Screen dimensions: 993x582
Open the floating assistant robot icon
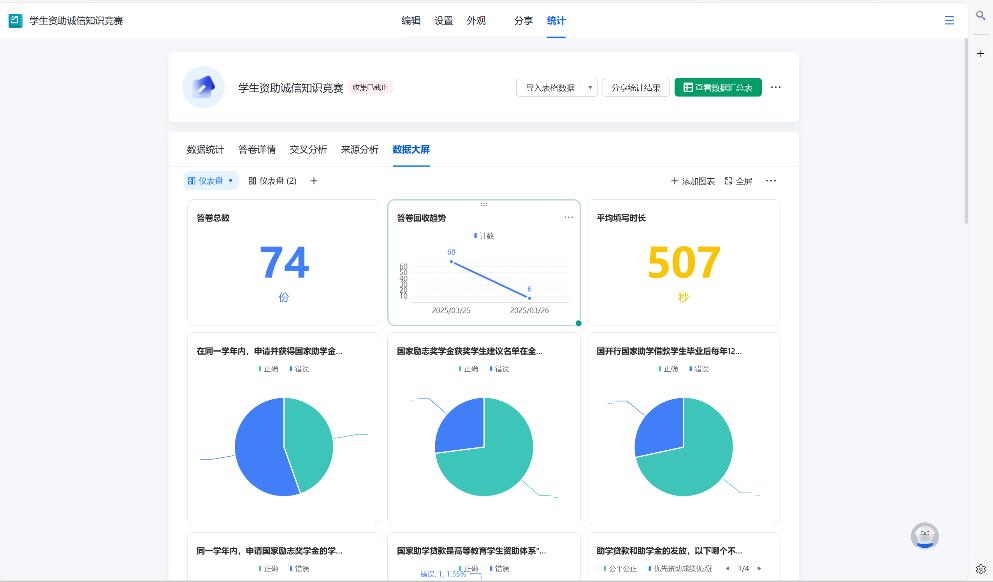(924, 536)
